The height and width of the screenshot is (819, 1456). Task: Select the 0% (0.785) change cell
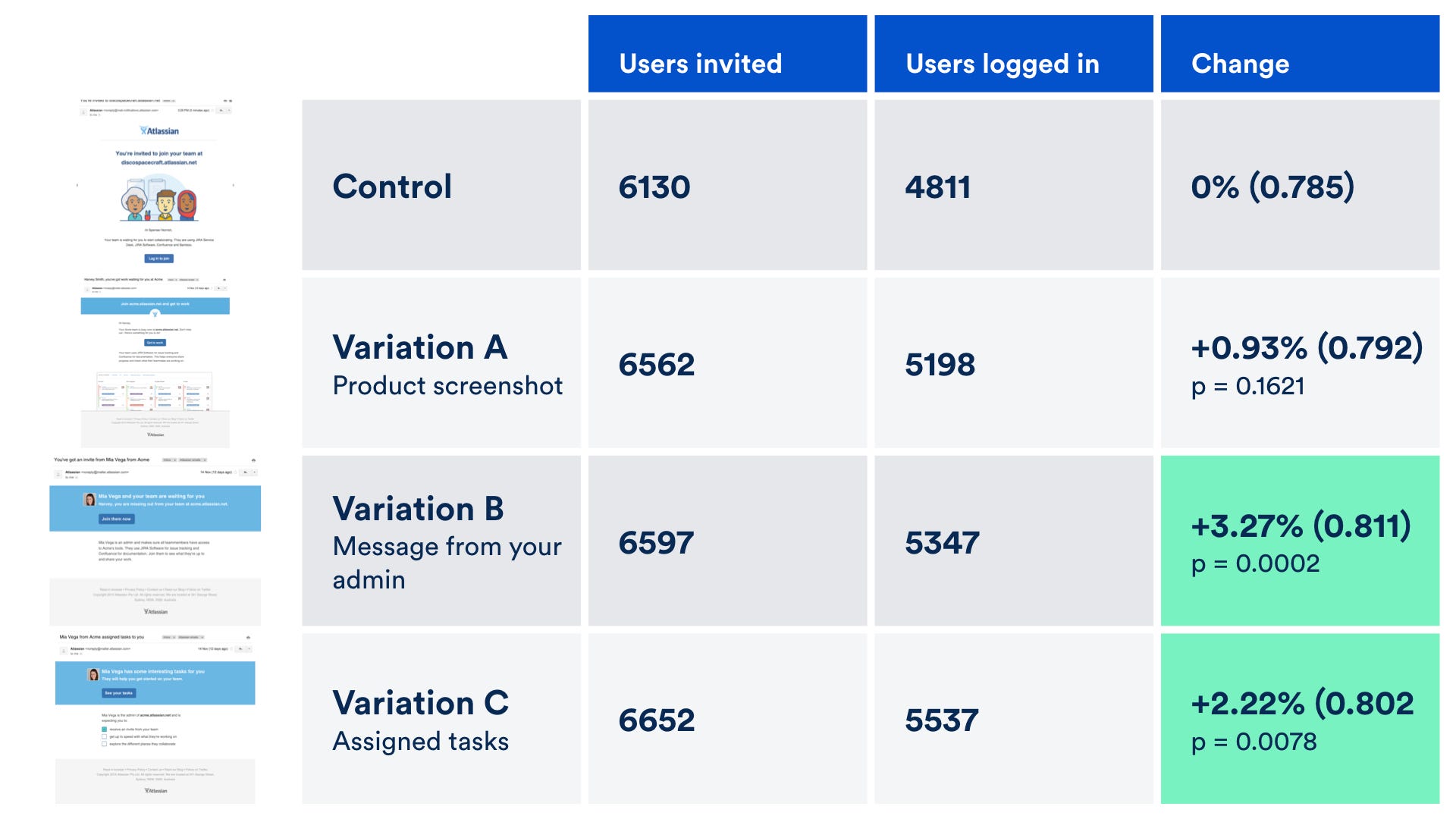1300,185
